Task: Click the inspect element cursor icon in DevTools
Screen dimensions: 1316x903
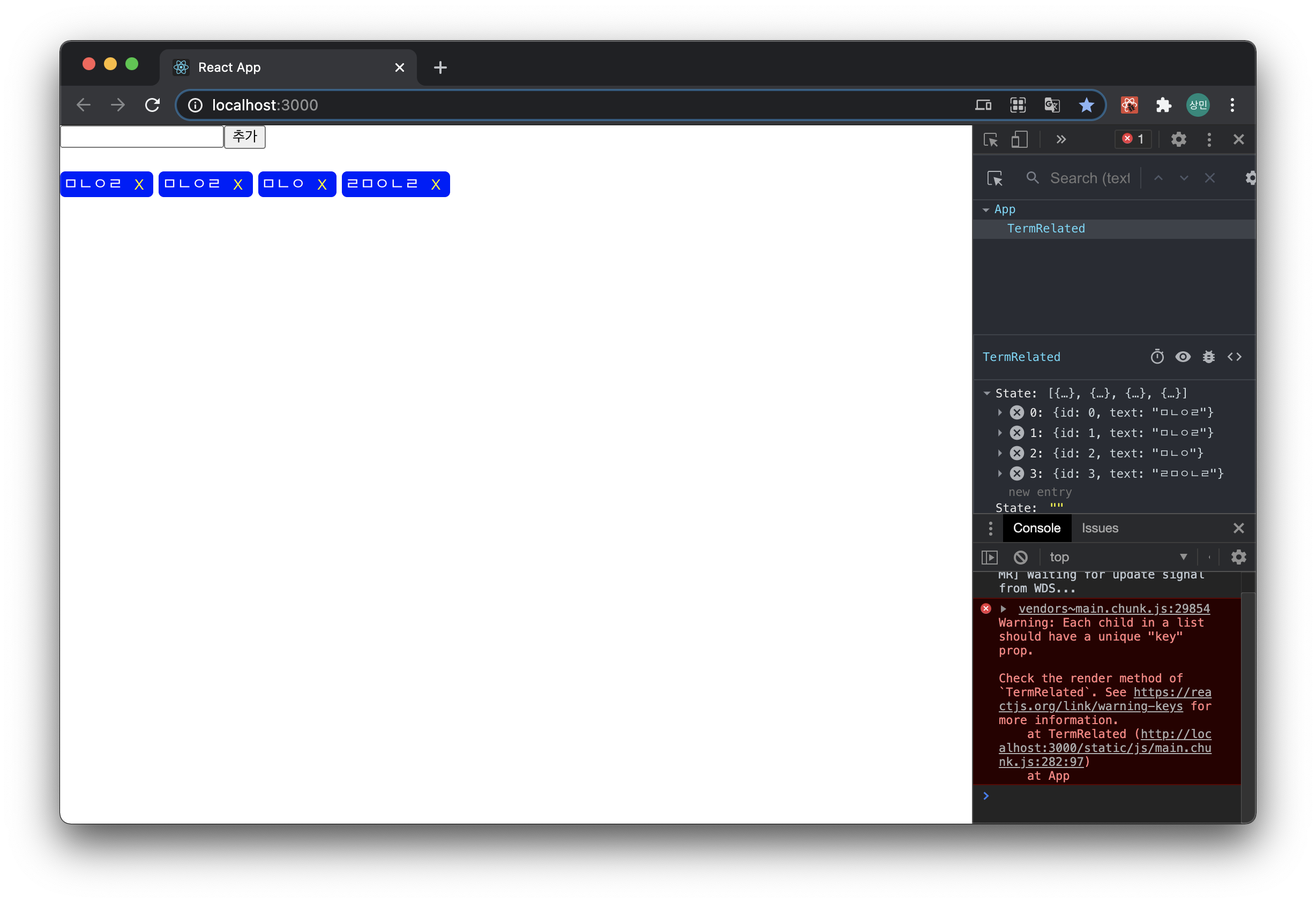Action: pos(991,139)
